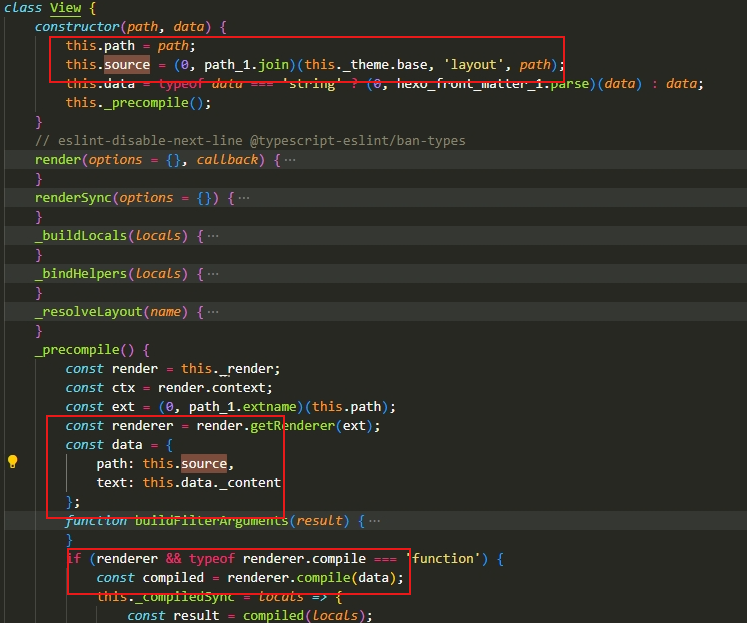747x623 pixels.
Task: Expand folded buildFilterArguments function ellipsis
Action: pos(374,521)
